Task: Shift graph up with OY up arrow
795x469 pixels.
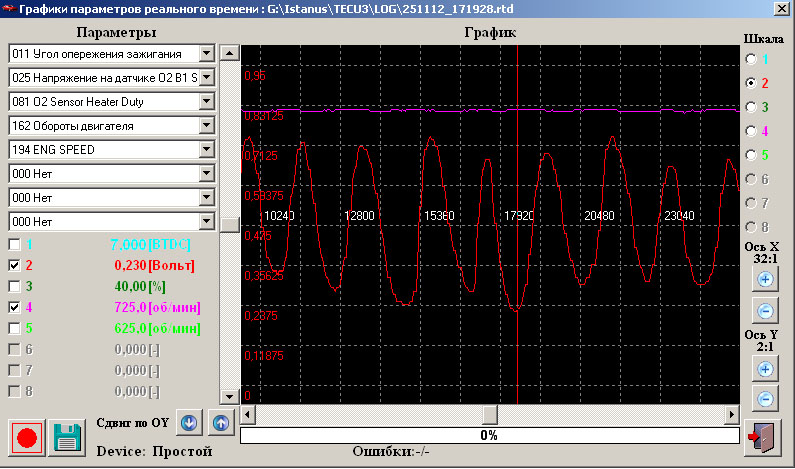Action: [219, 423]
